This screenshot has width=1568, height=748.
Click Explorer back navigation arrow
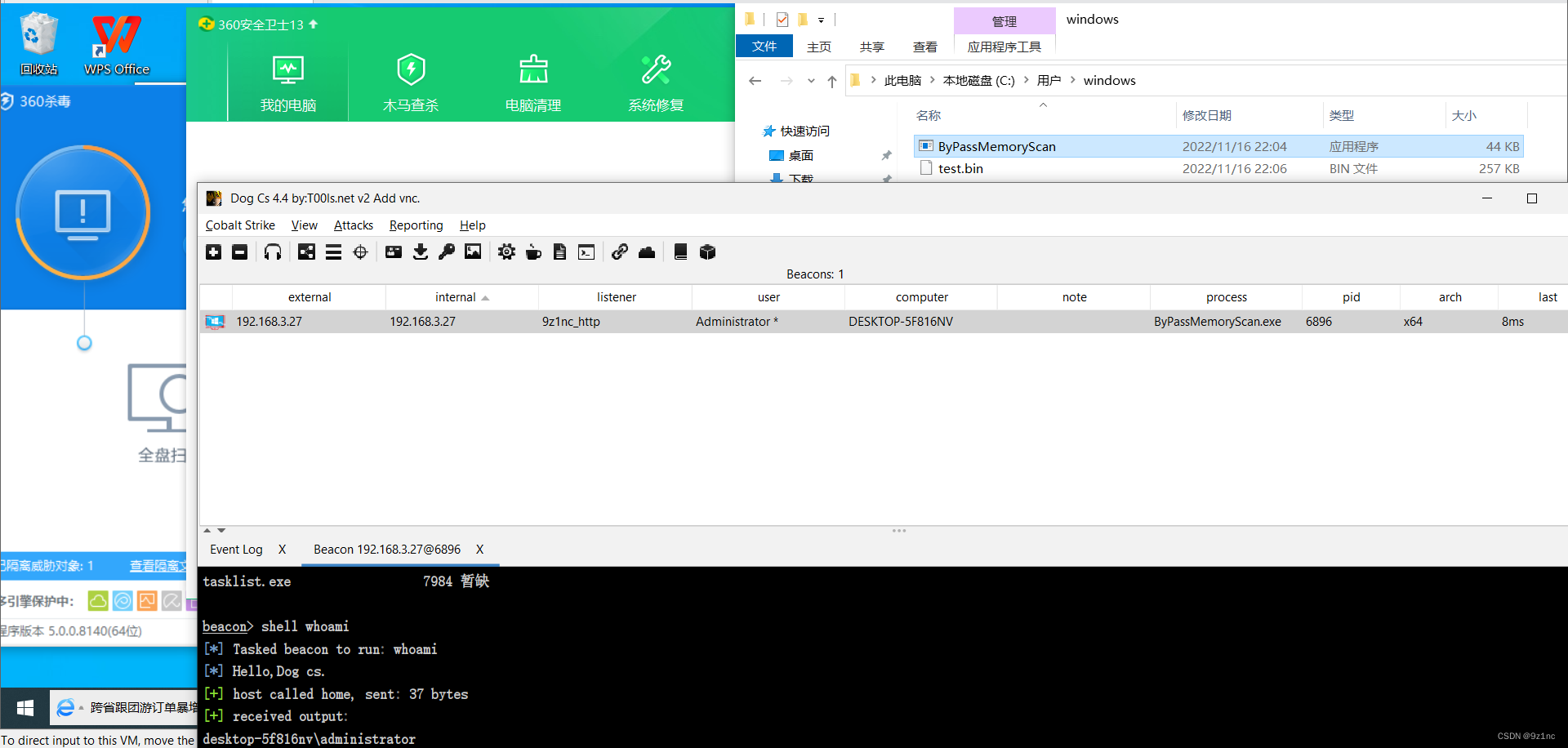pos(755,80)
